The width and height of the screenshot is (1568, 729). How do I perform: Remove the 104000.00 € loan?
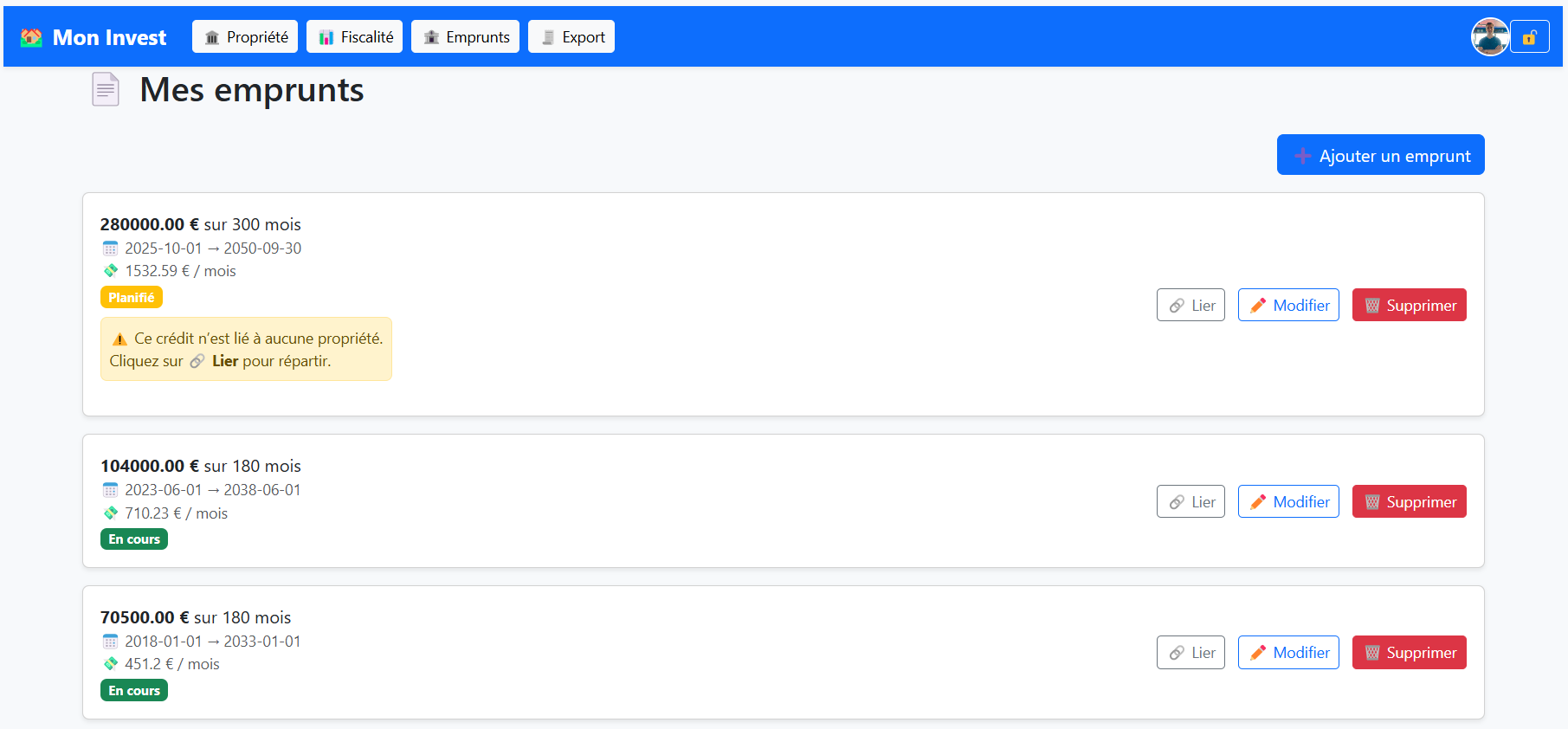click(1409, 502)
